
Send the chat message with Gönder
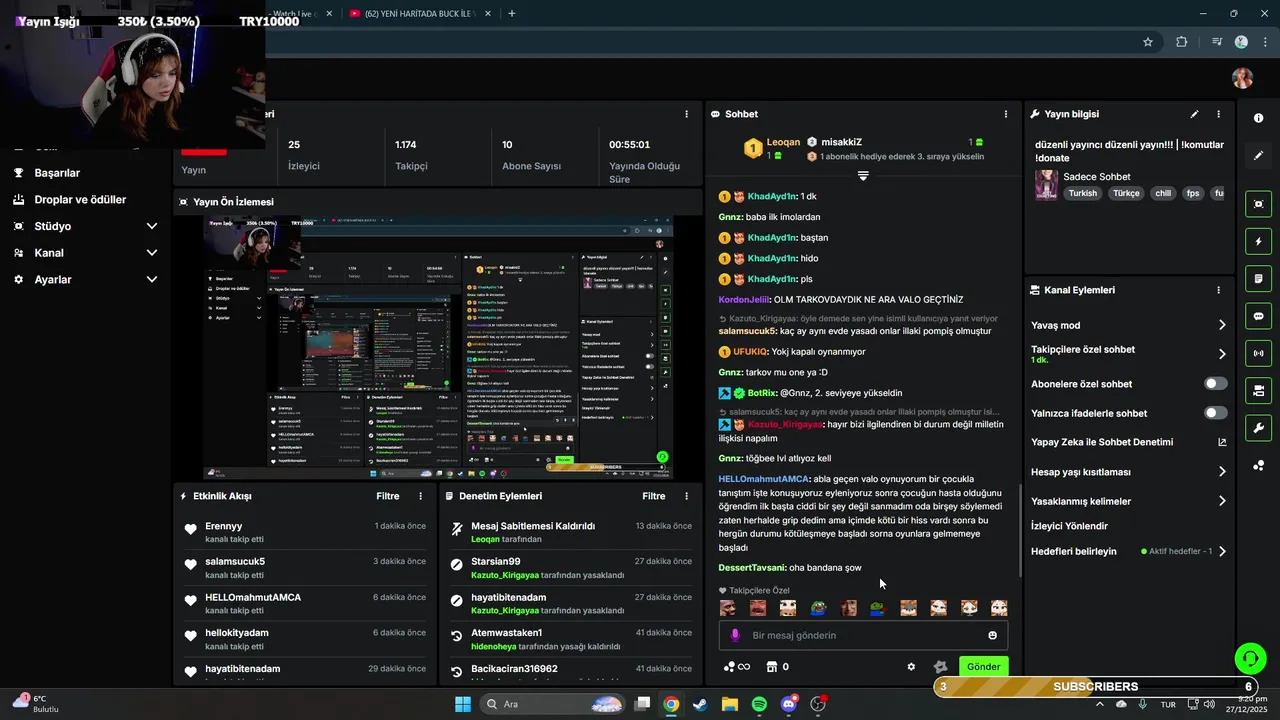(983, 667)
